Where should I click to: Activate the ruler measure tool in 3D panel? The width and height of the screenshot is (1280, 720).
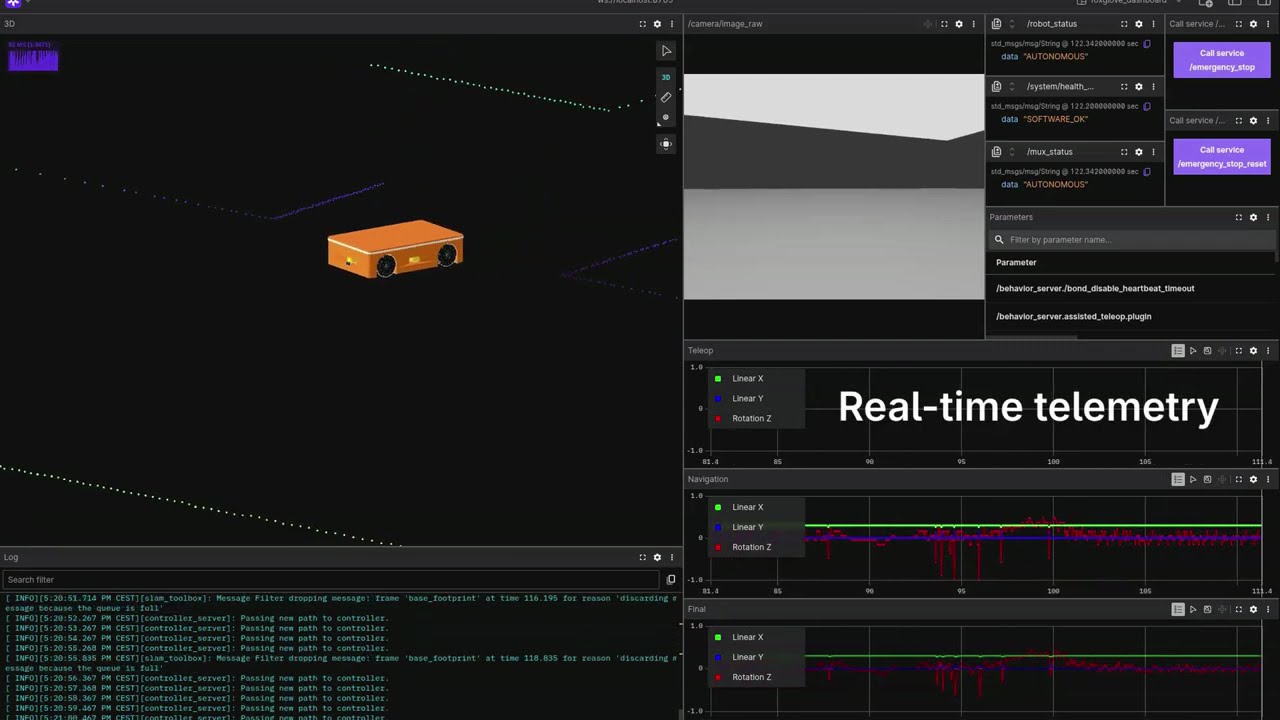666,97
